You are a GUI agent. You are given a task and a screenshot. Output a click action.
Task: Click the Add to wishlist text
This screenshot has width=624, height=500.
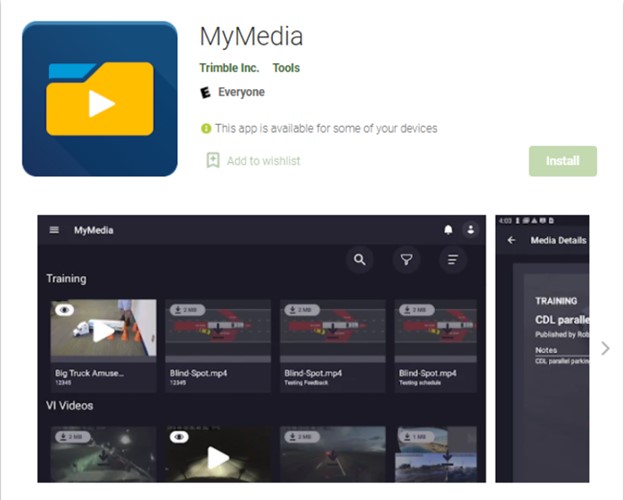tap(263, 161)
